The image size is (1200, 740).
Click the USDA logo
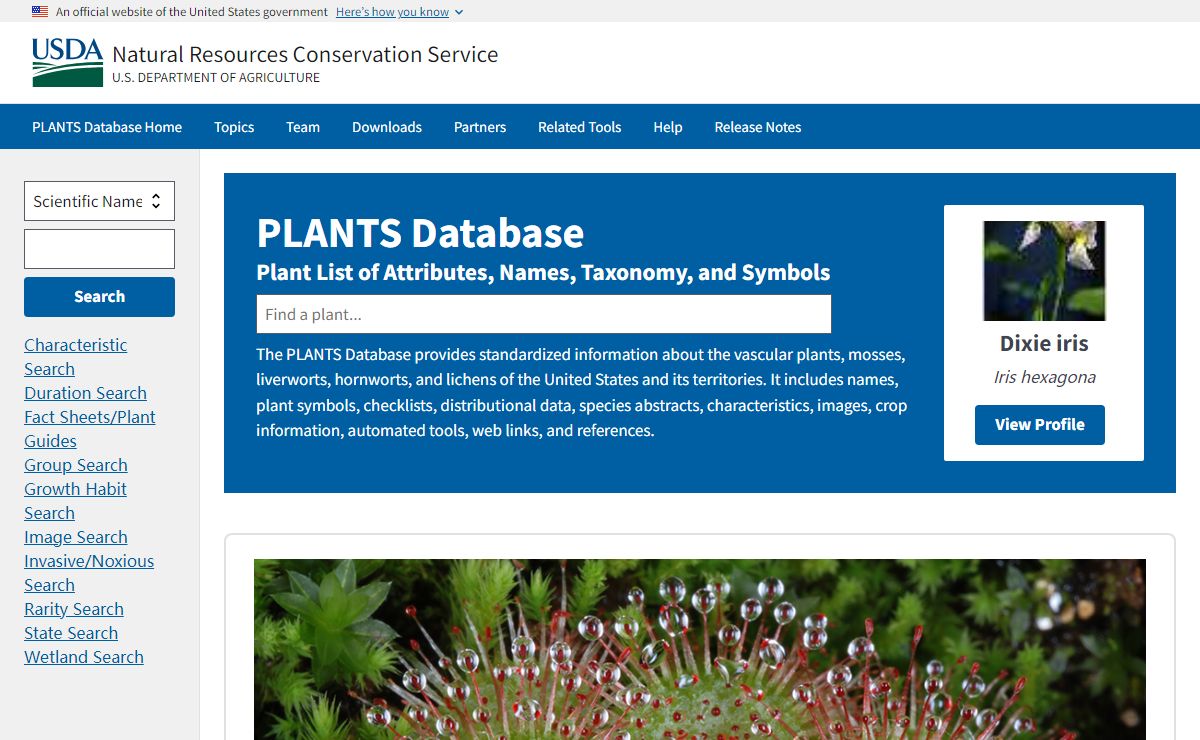click(67, 62)
